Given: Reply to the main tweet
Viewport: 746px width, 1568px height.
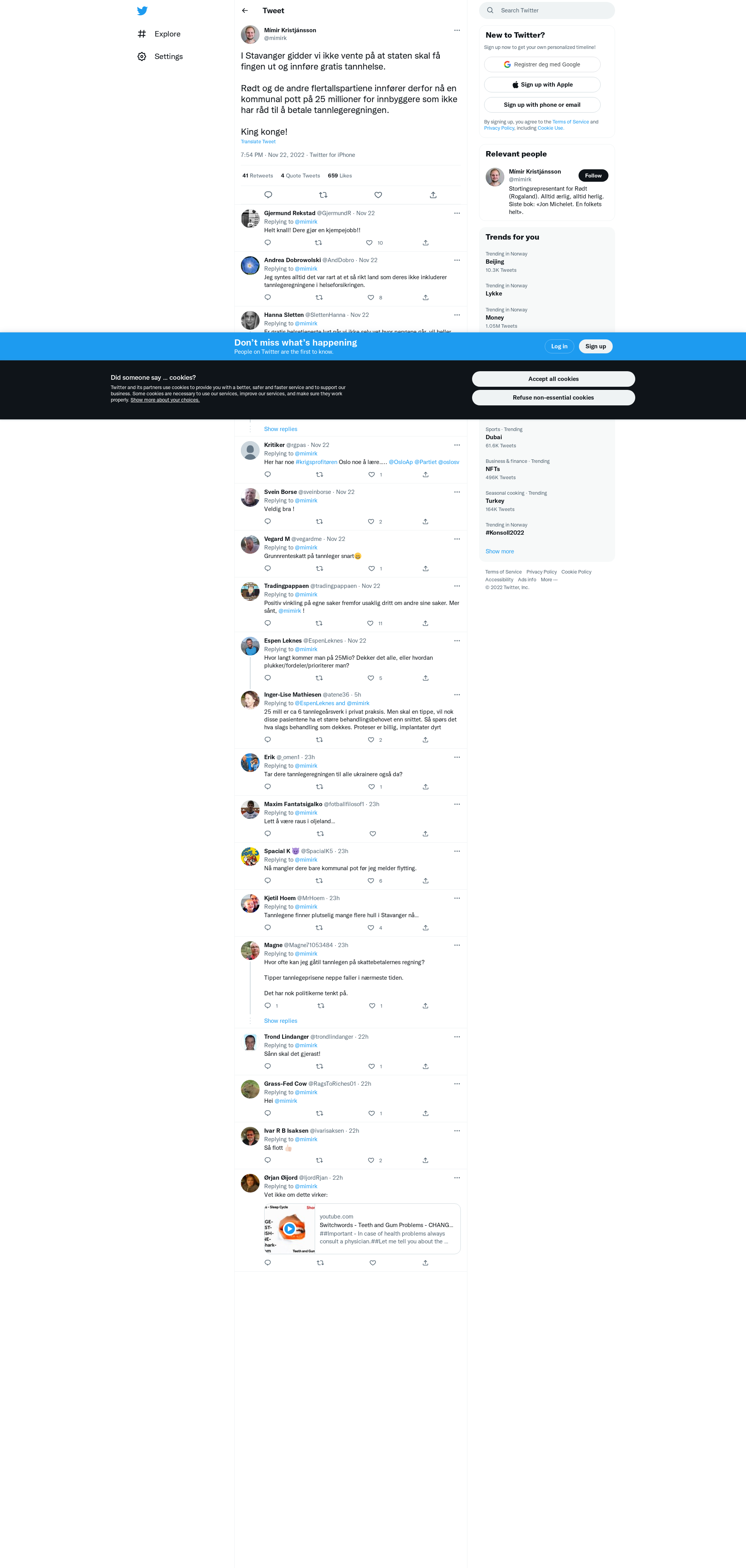Looking at the screenshot, I should tap(268, 195).
